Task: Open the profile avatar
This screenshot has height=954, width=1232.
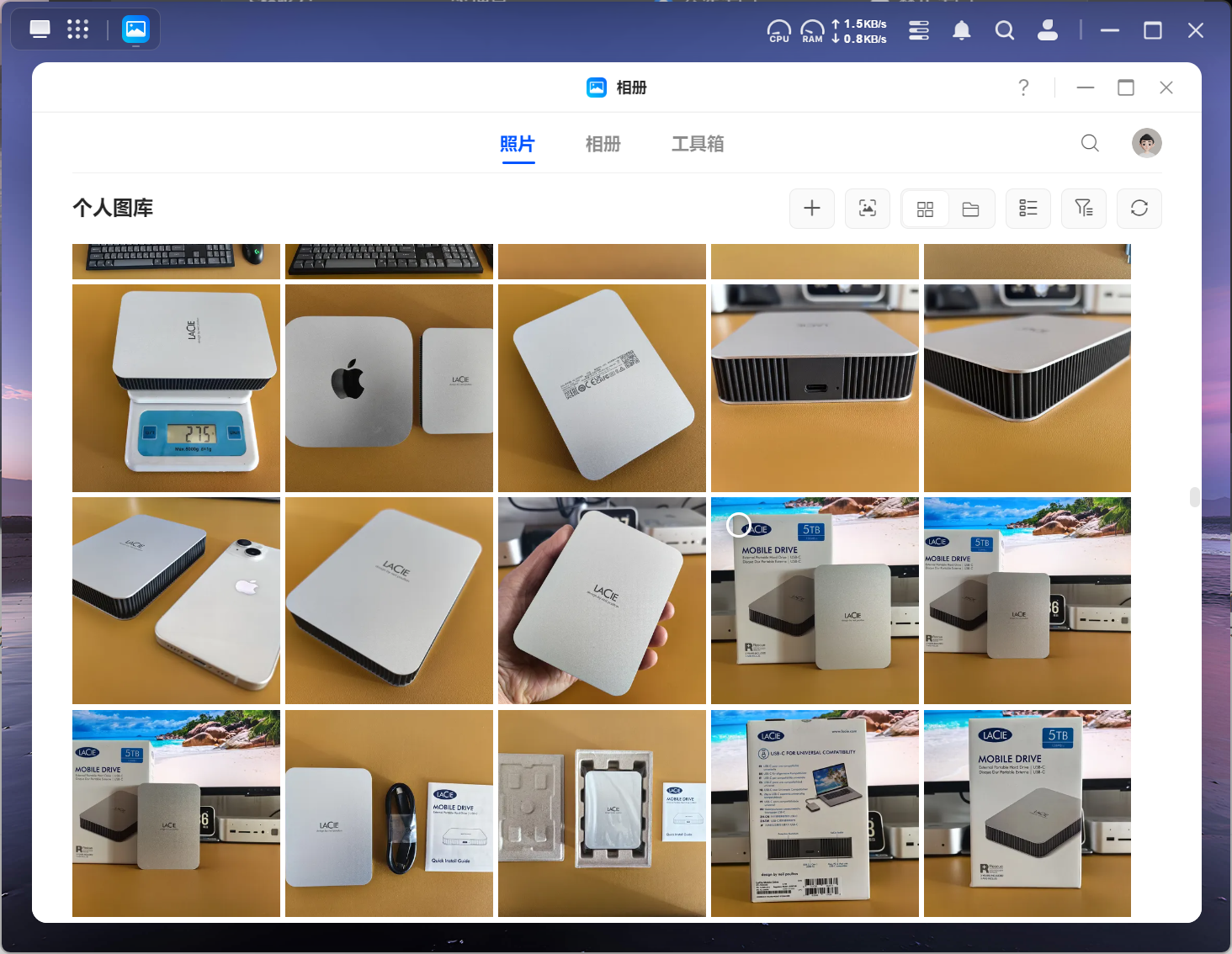Action: click(1147, 143)
